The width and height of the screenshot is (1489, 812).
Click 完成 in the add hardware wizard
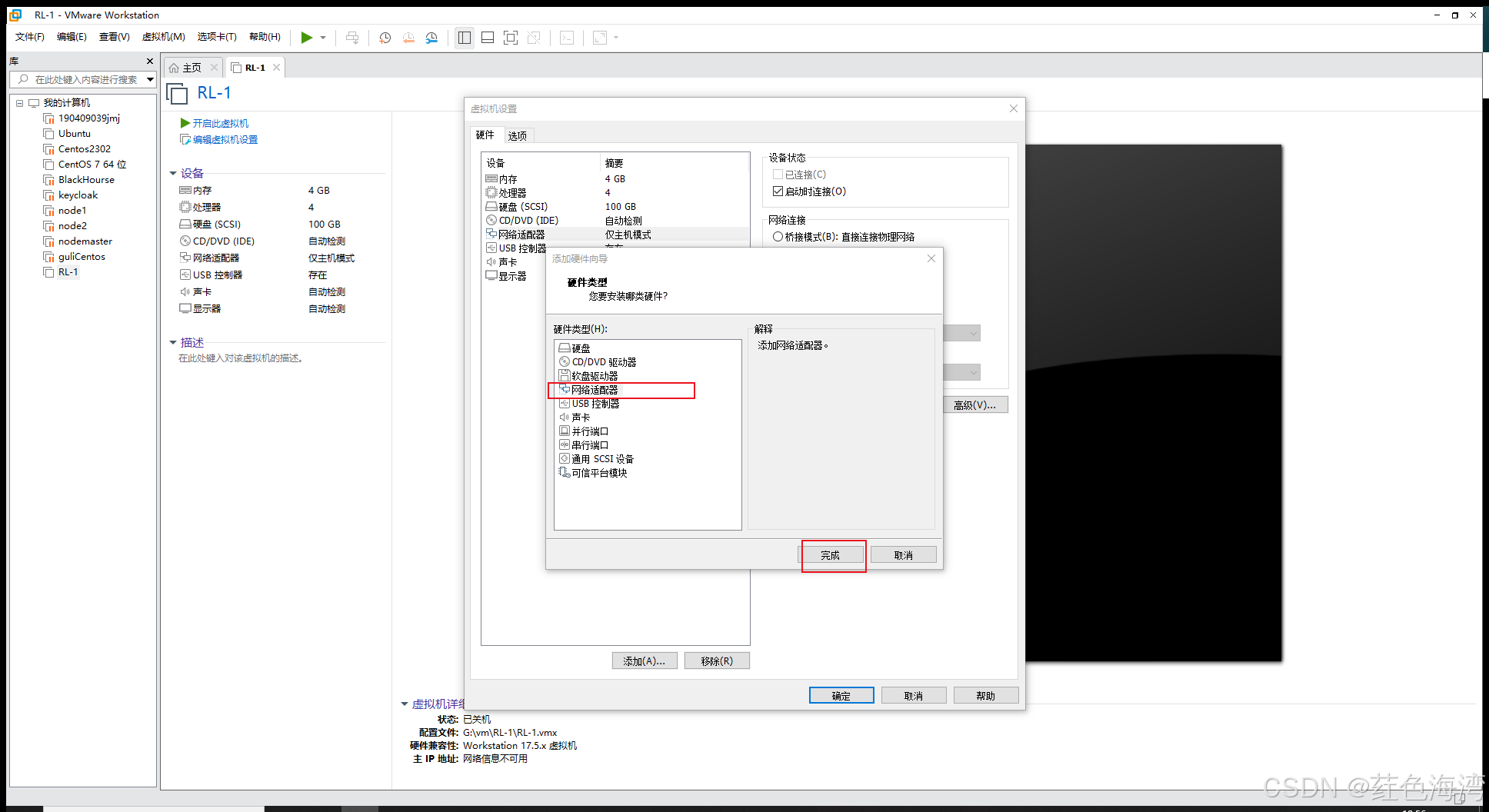[830, 555]
